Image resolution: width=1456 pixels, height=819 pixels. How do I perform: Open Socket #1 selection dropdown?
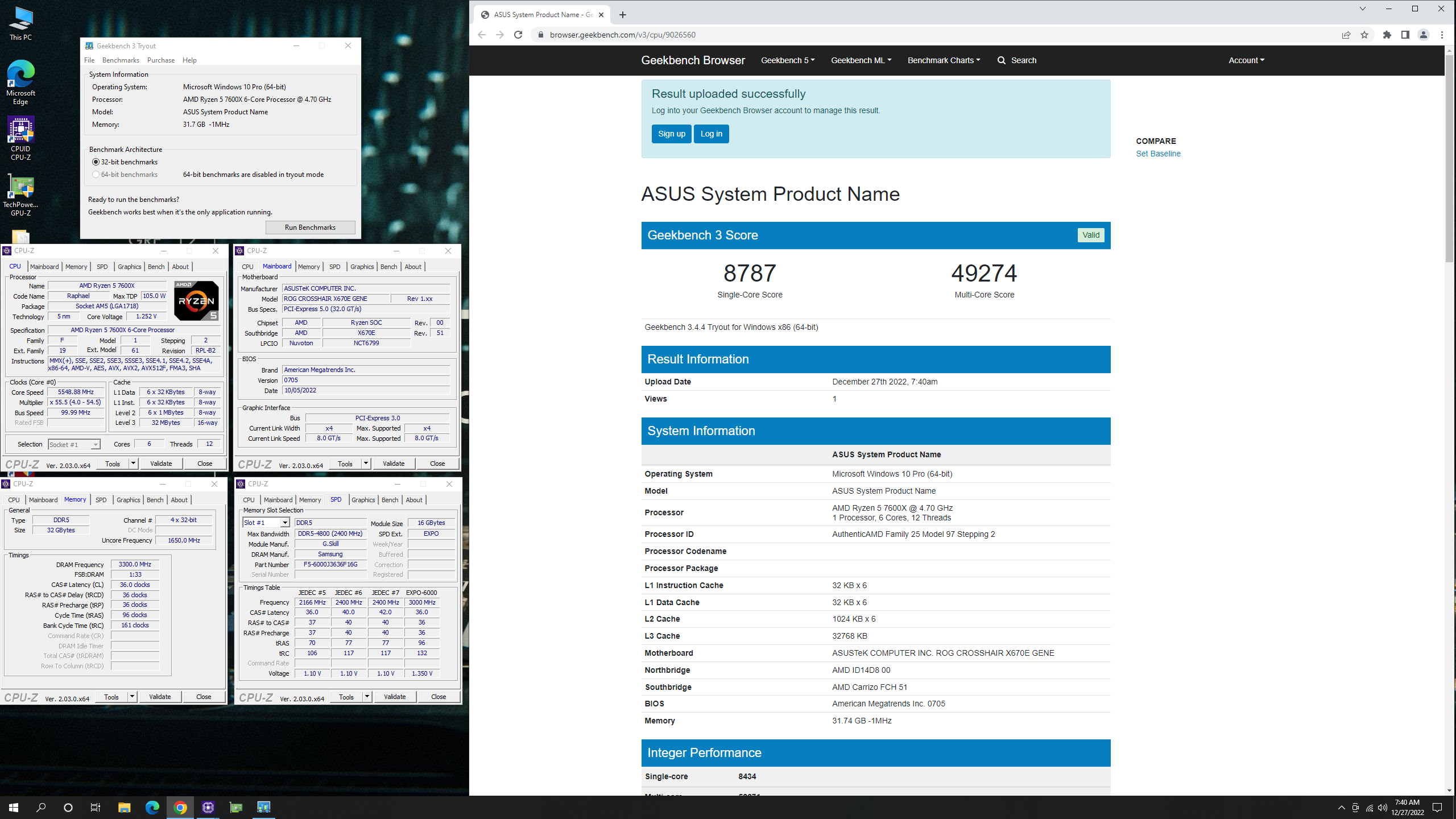[x=74, y=445]
